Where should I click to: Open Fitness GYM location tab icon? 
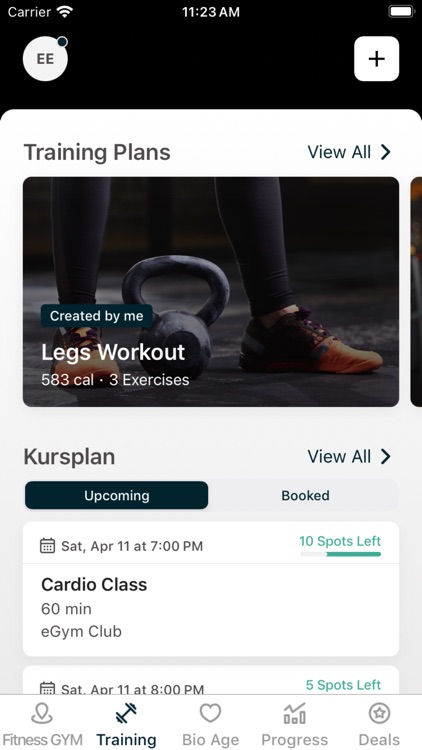(x=42, y=714)
